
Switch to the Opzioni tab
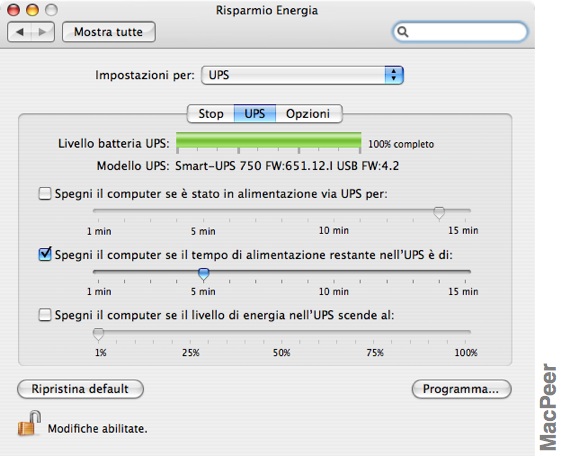click(x=308, y=114)
